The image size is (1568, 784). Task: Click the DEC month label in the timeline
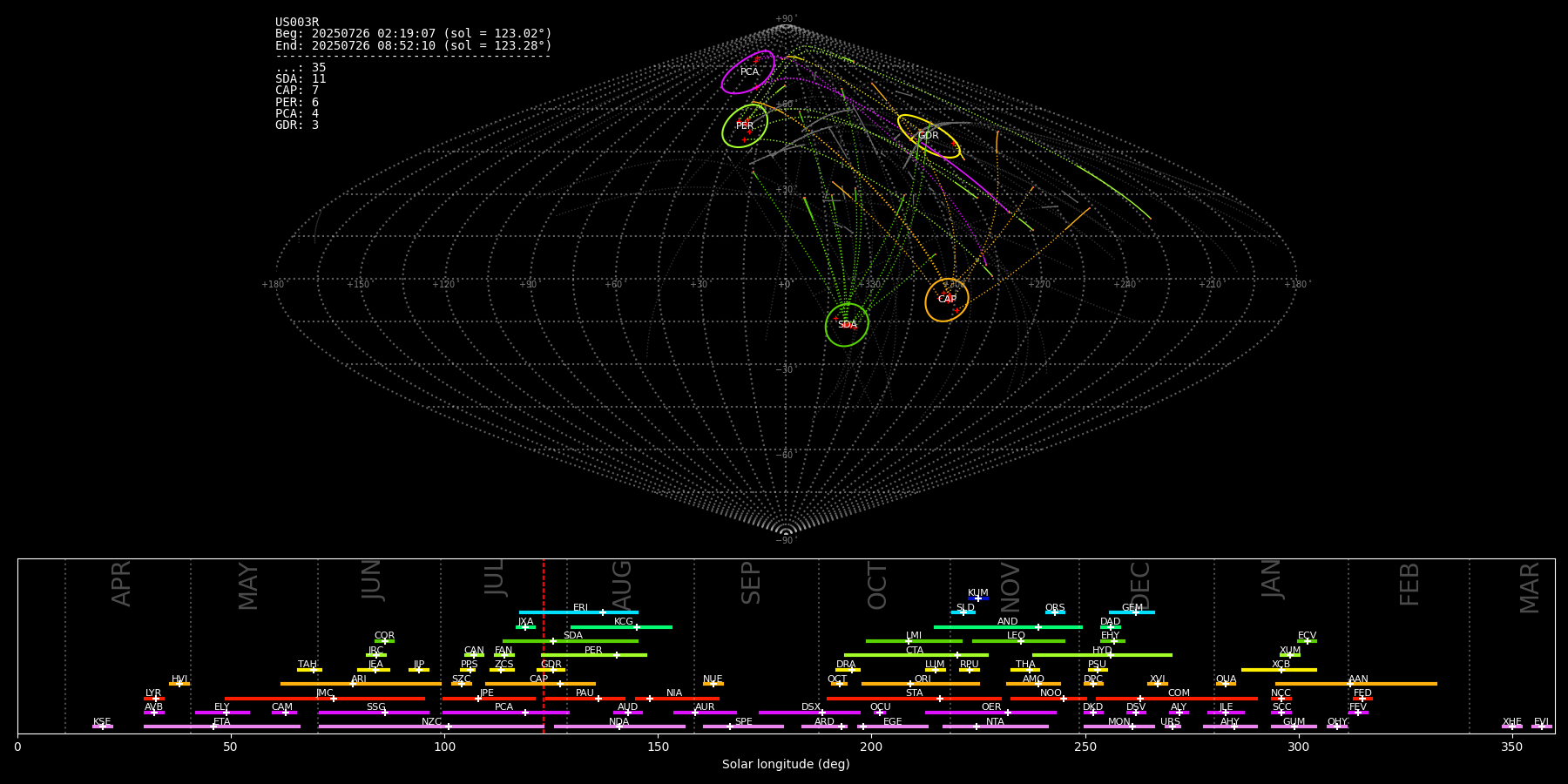tap(1139, 585)
